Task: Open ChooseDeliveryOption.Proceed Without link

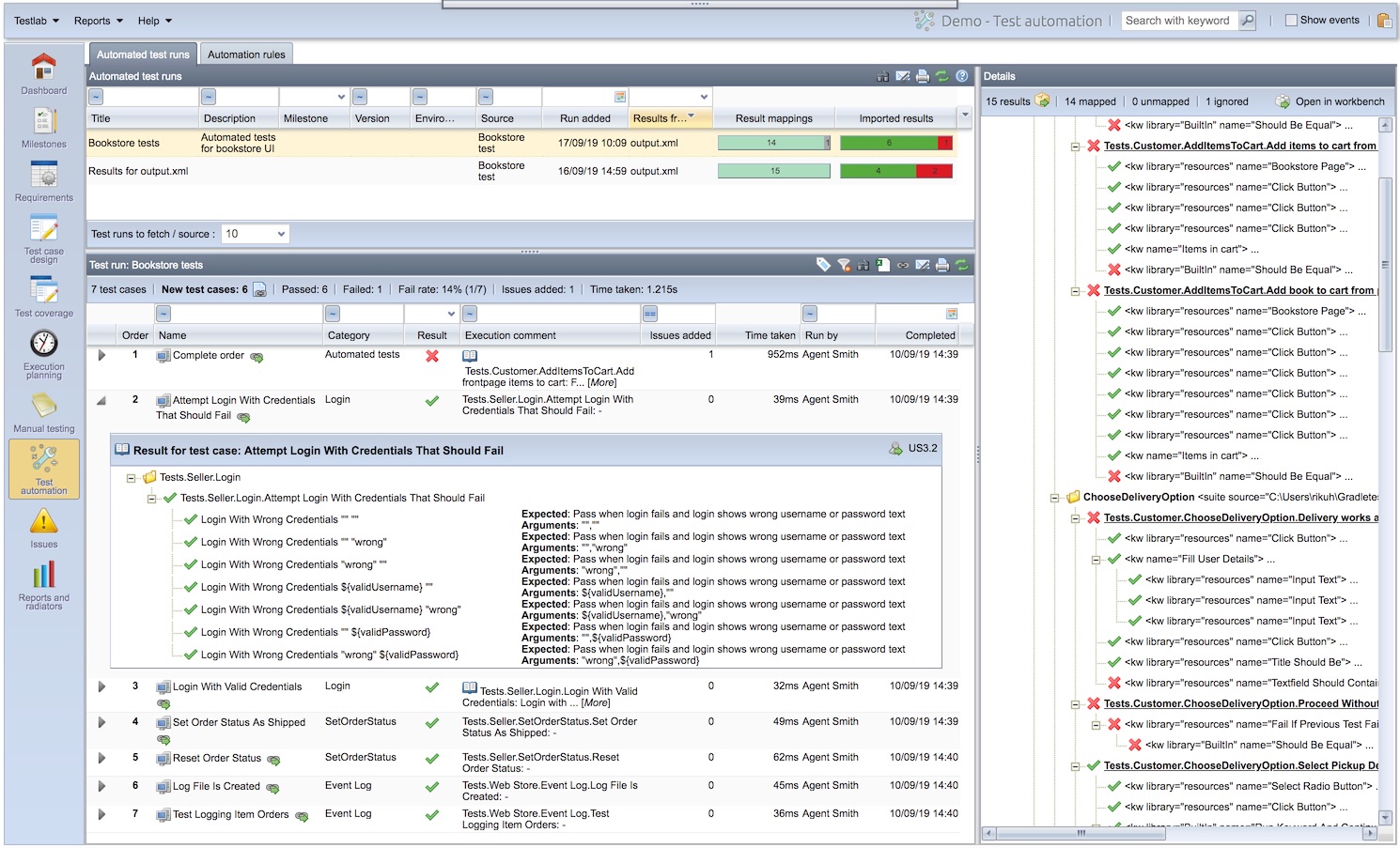Action: 1241,703
